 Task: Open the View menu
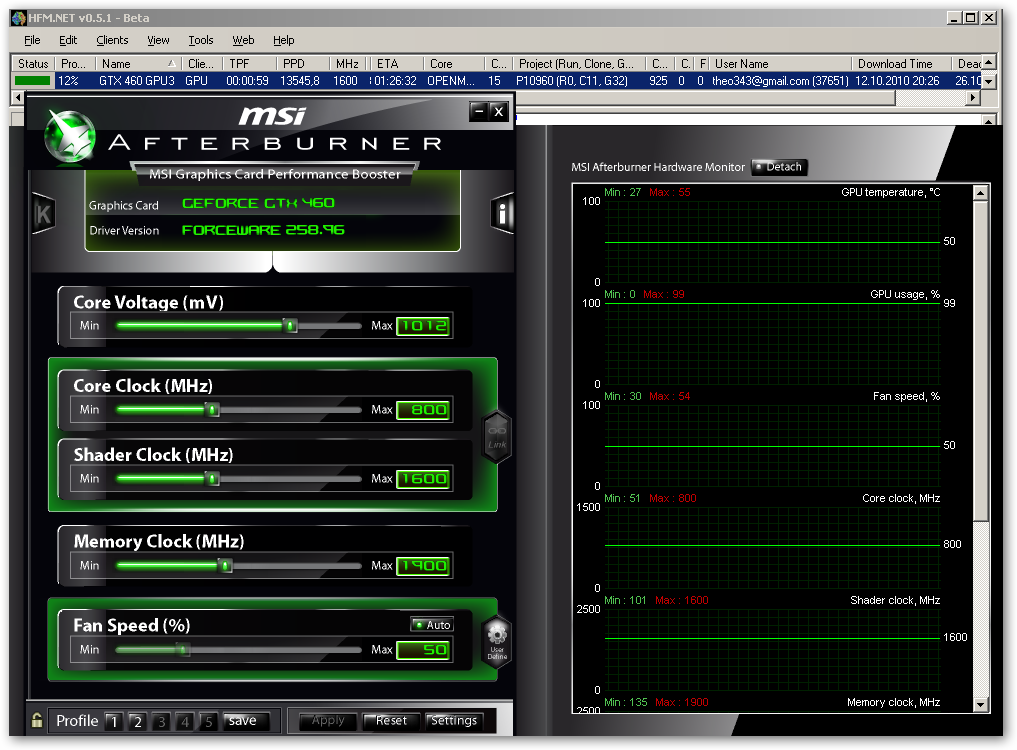coord(158,40)
